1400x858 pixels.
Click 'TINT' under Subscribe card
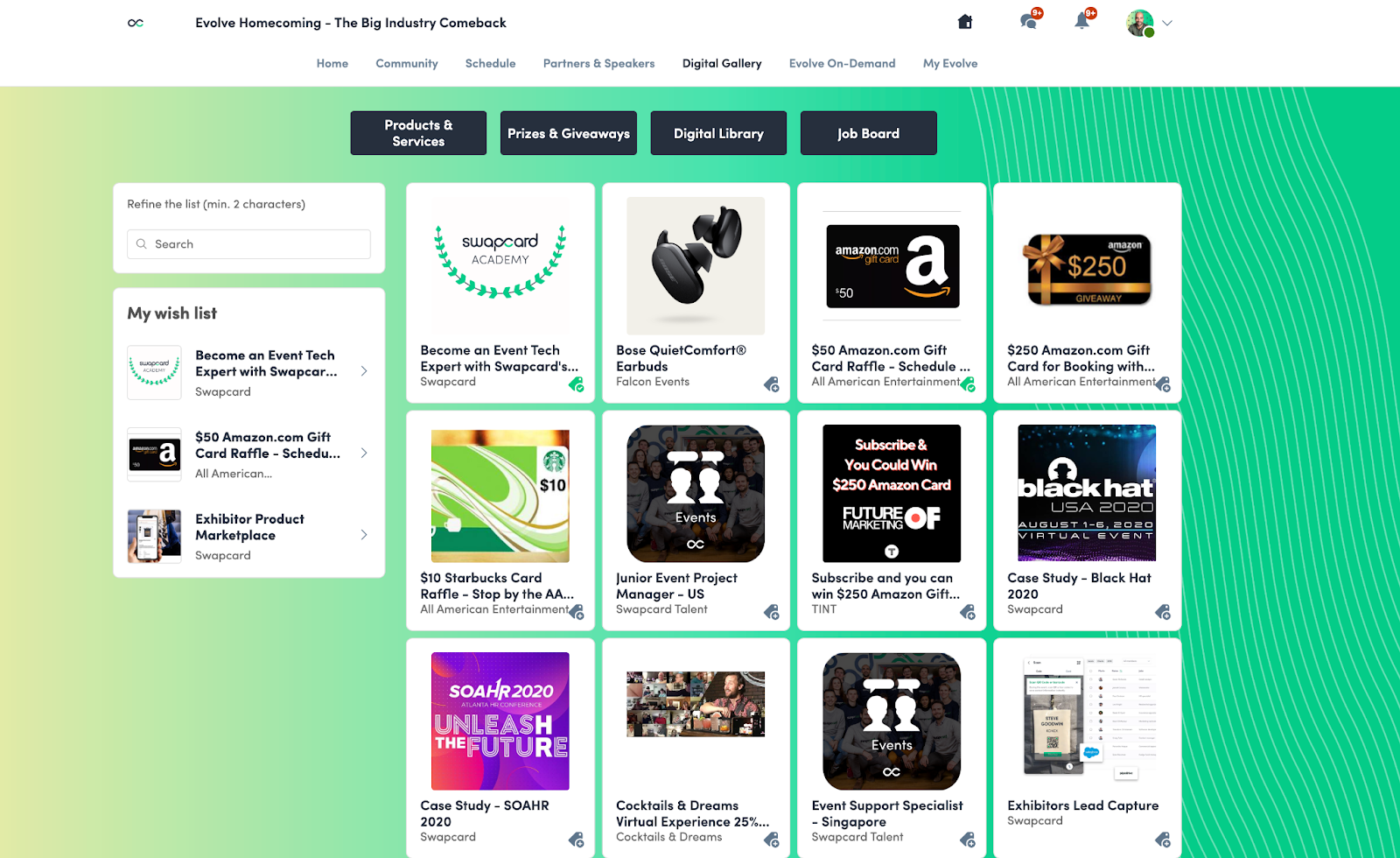pyautogui.click(x=824, y=609)
